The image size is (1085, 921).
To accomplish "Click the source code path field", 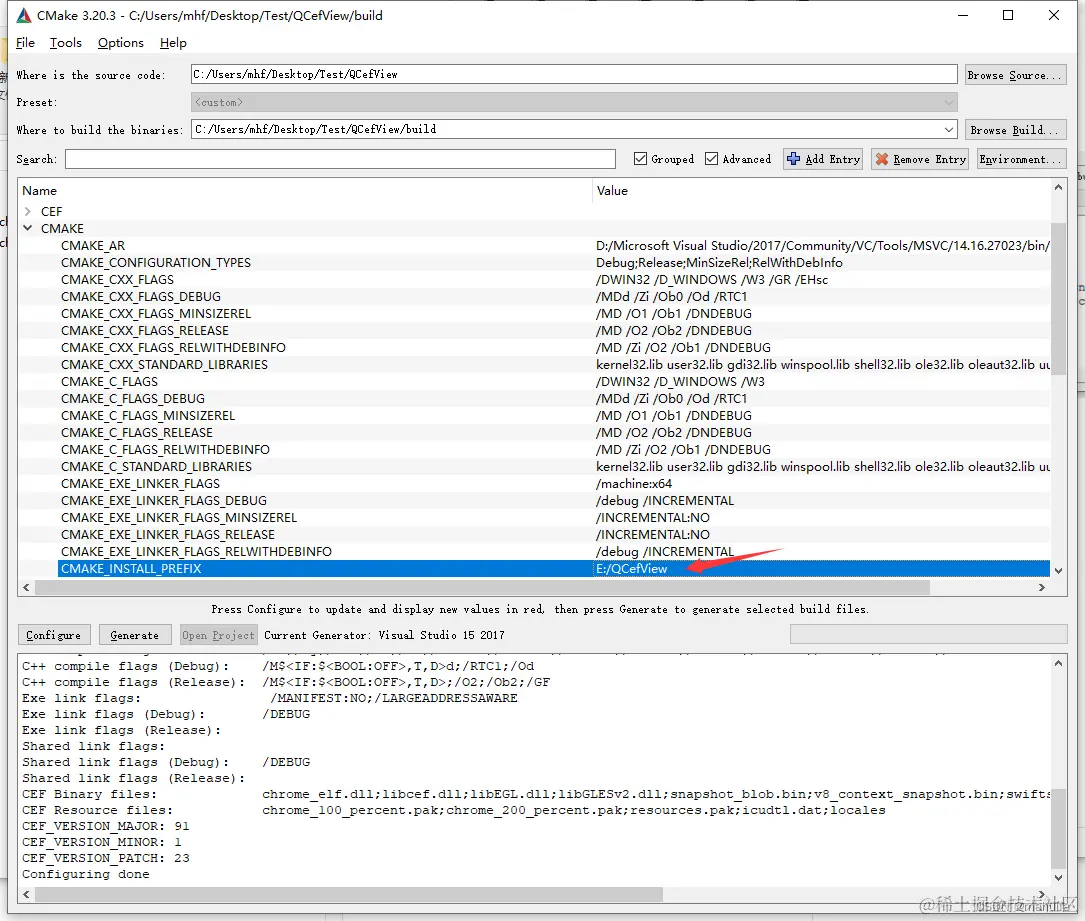I will pyautogui.click(x=574, y=74).
